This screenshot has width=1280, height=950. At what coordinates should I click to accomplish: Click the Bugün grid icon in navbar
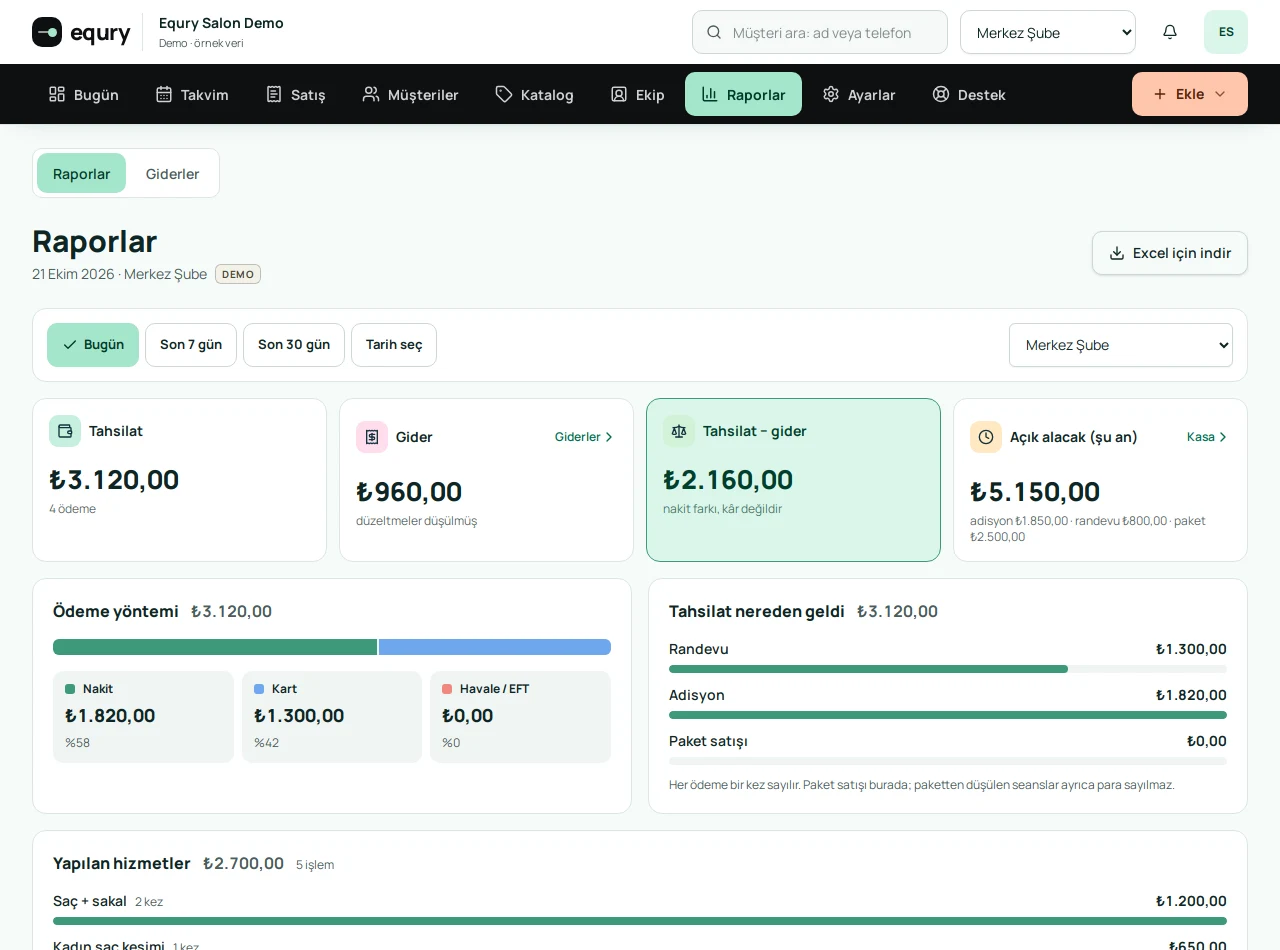click(x=57, y=94)
